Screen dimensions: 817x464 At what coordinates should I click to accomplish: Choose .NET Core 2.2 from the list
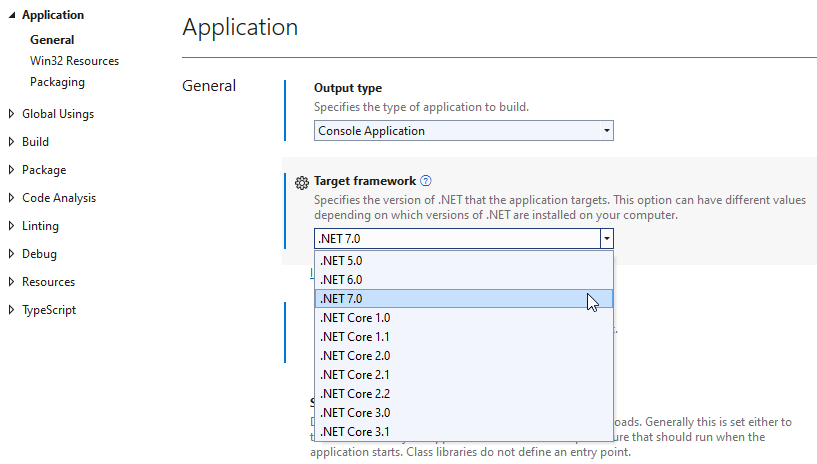coord(464,394)
